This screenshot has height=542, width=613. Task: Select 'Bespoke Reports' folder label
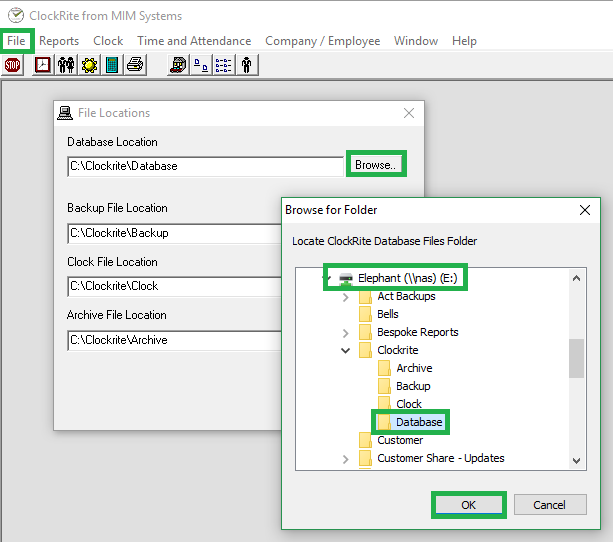(x=418, y=332)
